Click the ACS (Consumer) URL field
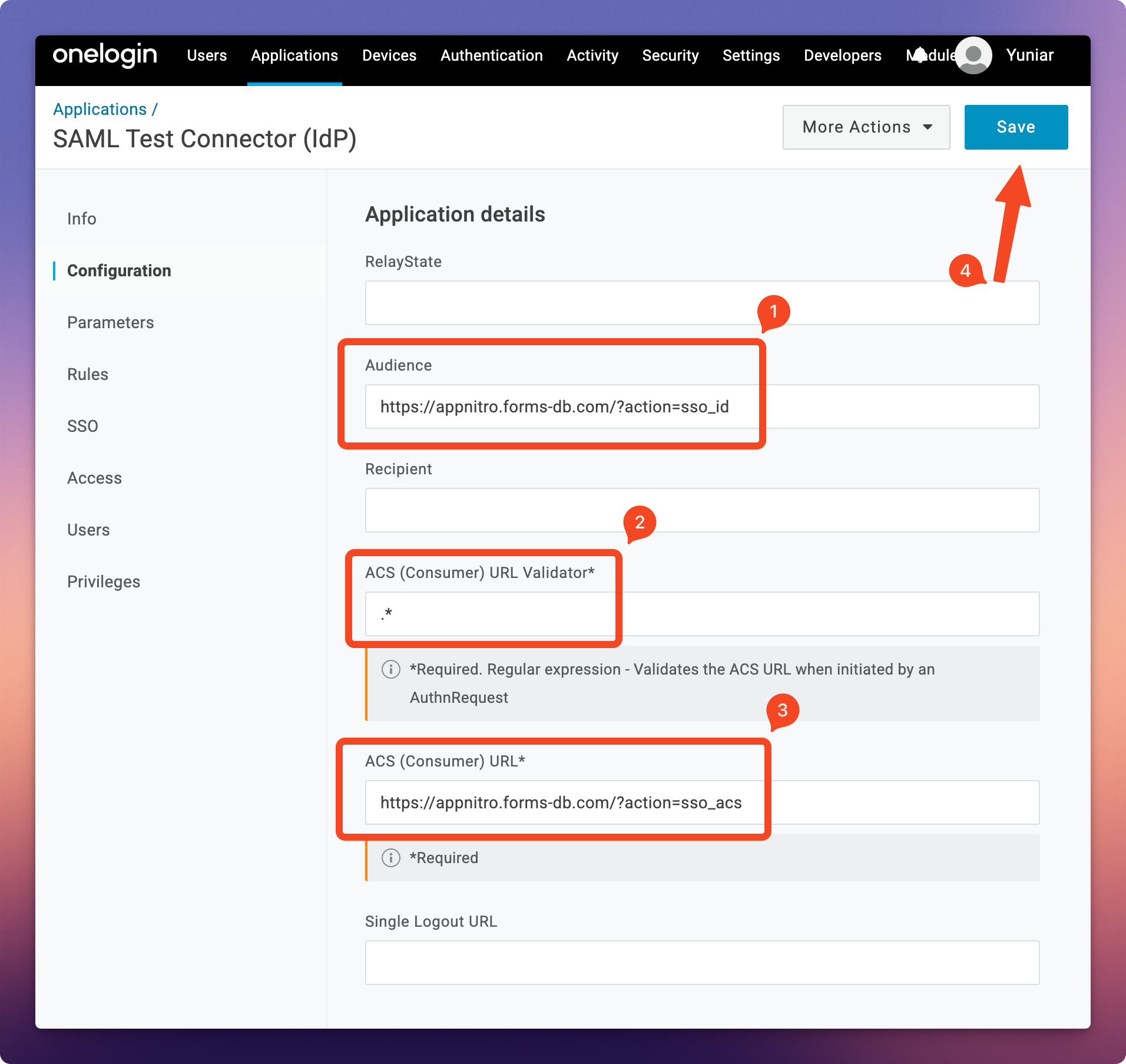1126x1064 pixels. [702, 802]
